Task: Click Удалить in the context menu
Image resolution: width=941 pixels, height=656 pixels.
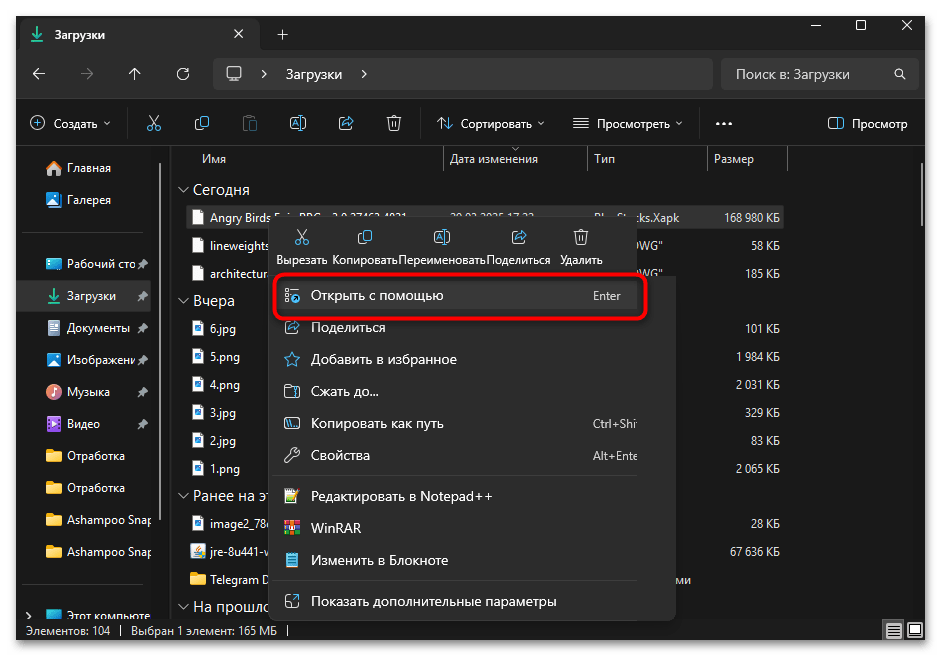Action: click(x=581, y=247)
